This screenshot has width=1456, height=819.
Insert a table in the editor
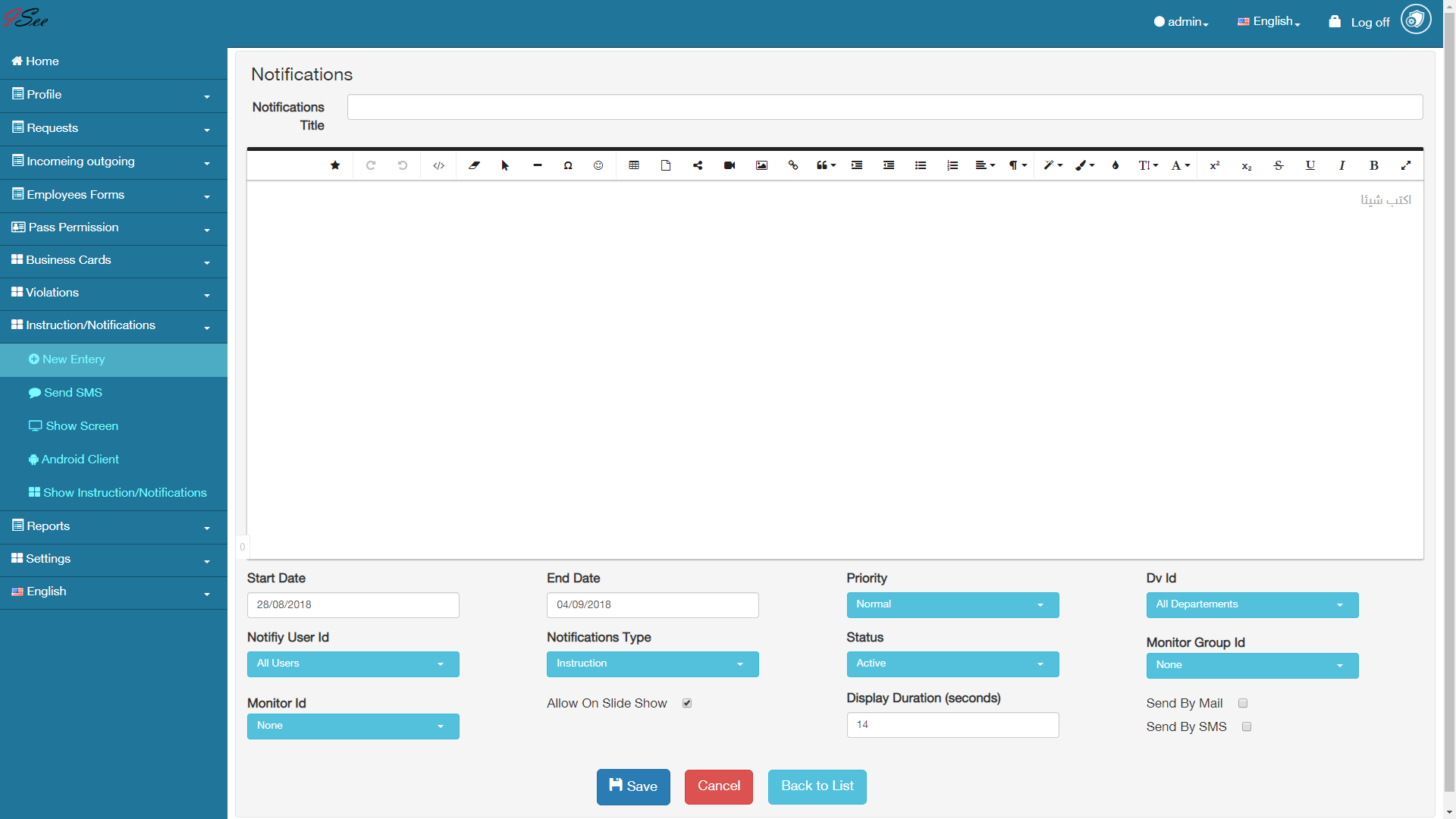click(x=634, y=165)
